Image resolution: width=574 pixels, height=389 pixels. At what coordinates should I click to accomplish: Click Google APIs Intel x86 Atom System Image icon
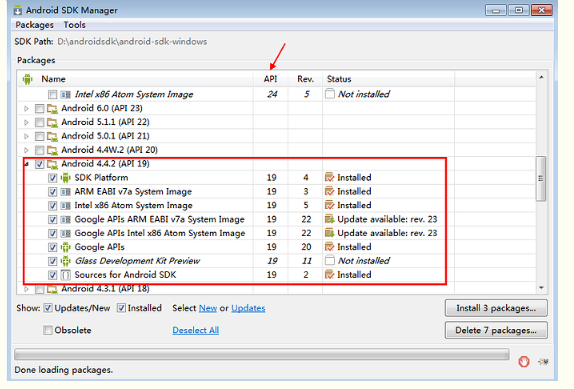pos(66,233)
